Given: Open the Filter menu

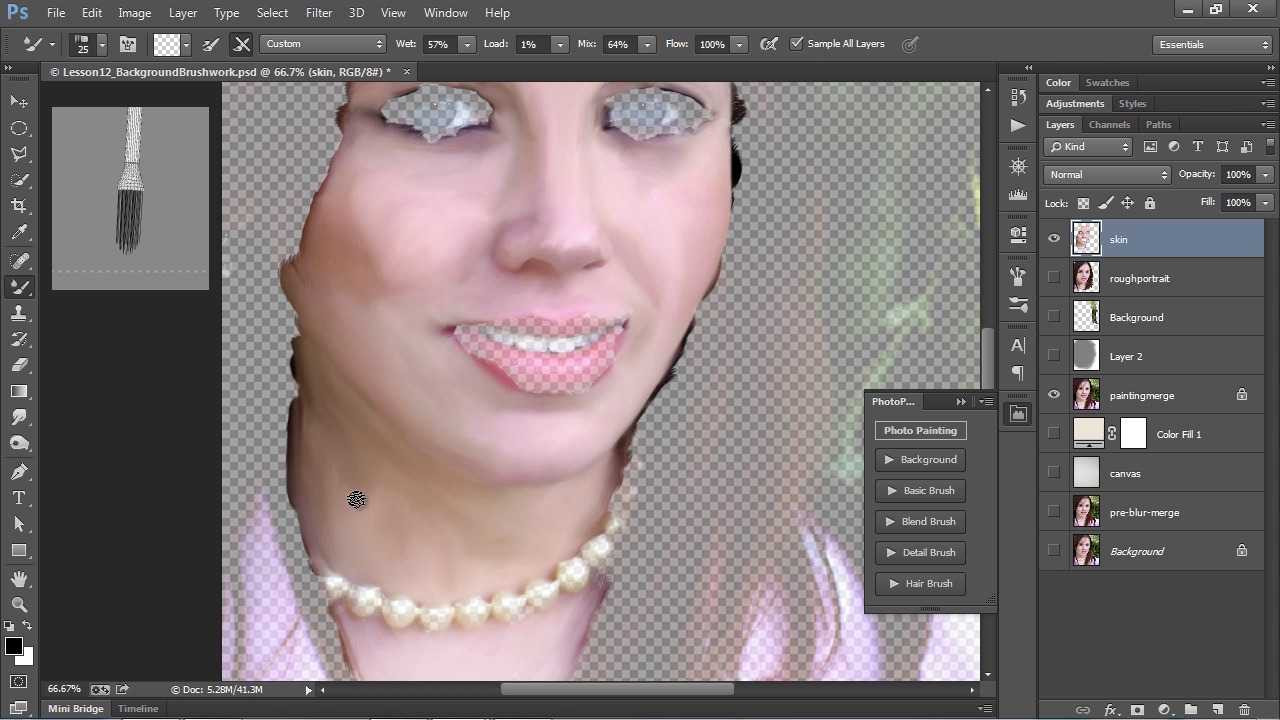Looking at the screenshot, I should coord(319,13).
